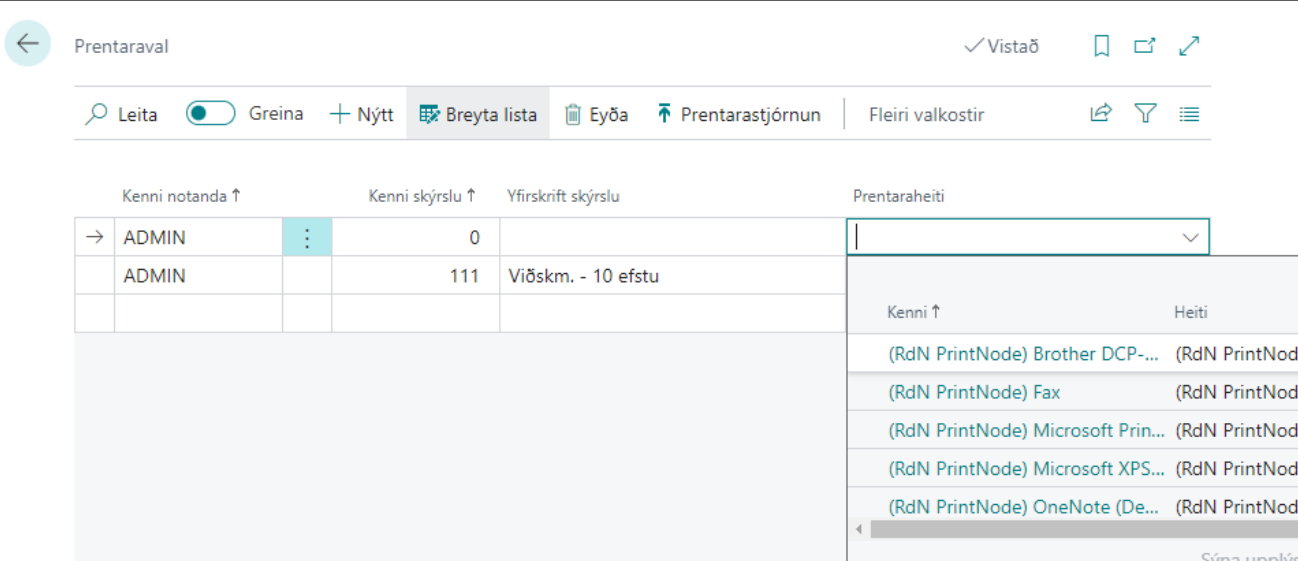Toggle the Greina switch

[210, 114]
